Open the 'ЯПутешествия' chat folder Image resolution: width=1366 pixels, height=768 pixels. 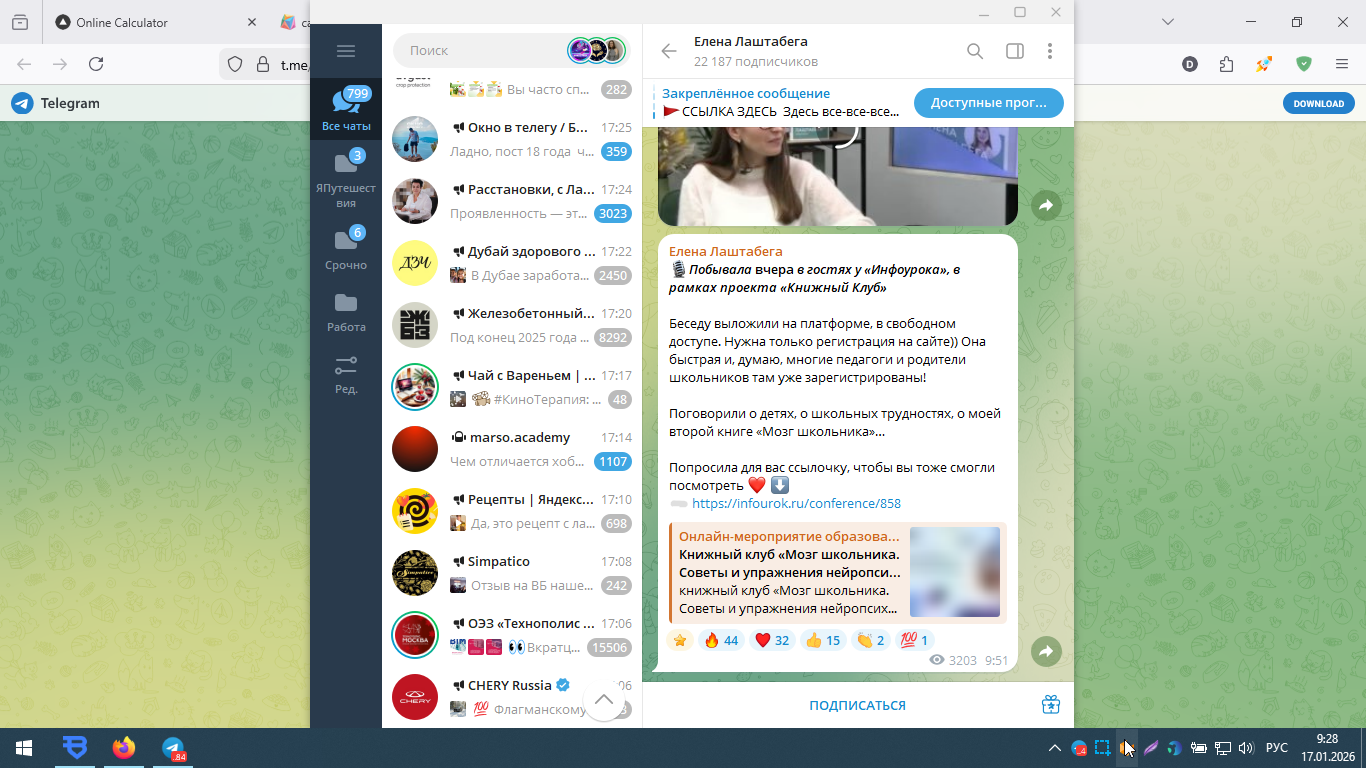pyautogui.click(x=346, y=179)
